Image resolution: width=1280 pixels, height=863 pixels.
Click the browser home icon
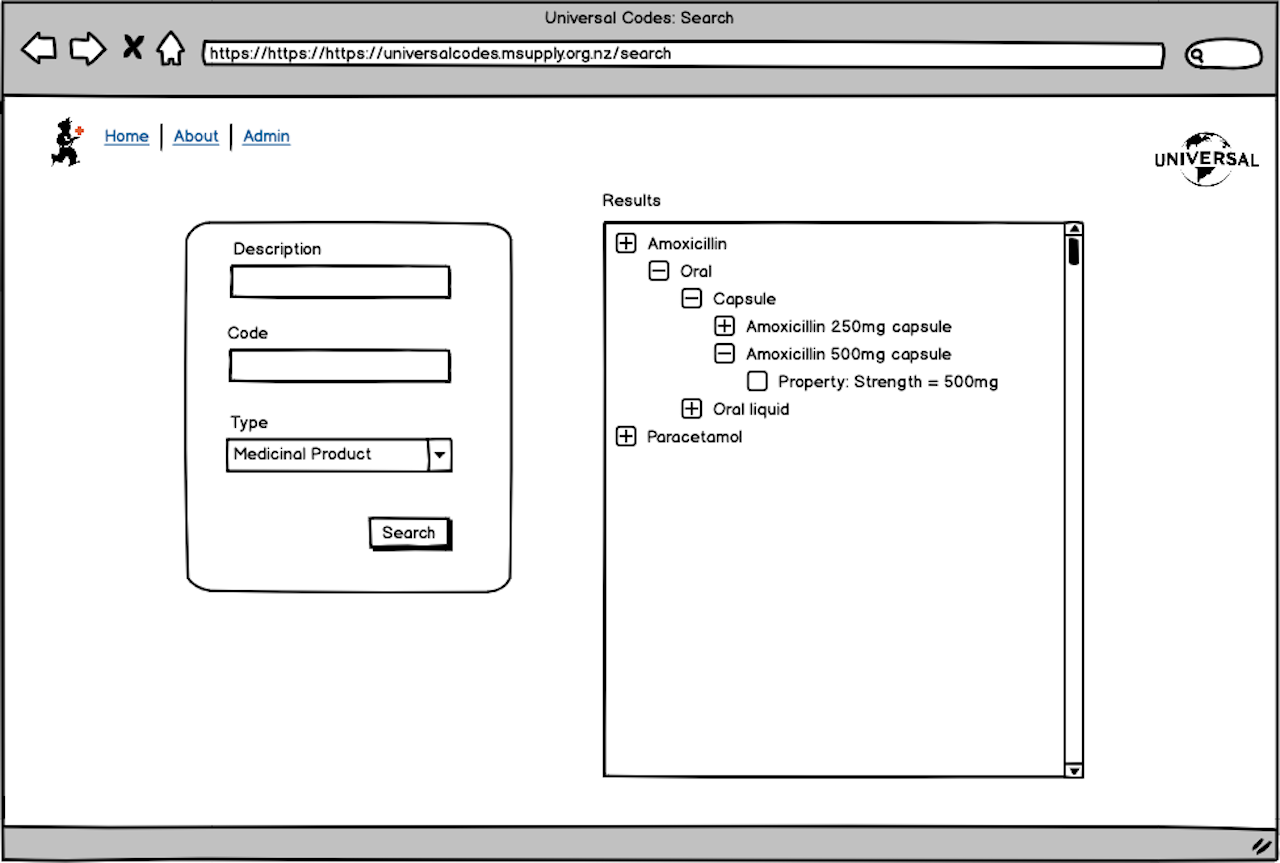[x=171, y=48]
